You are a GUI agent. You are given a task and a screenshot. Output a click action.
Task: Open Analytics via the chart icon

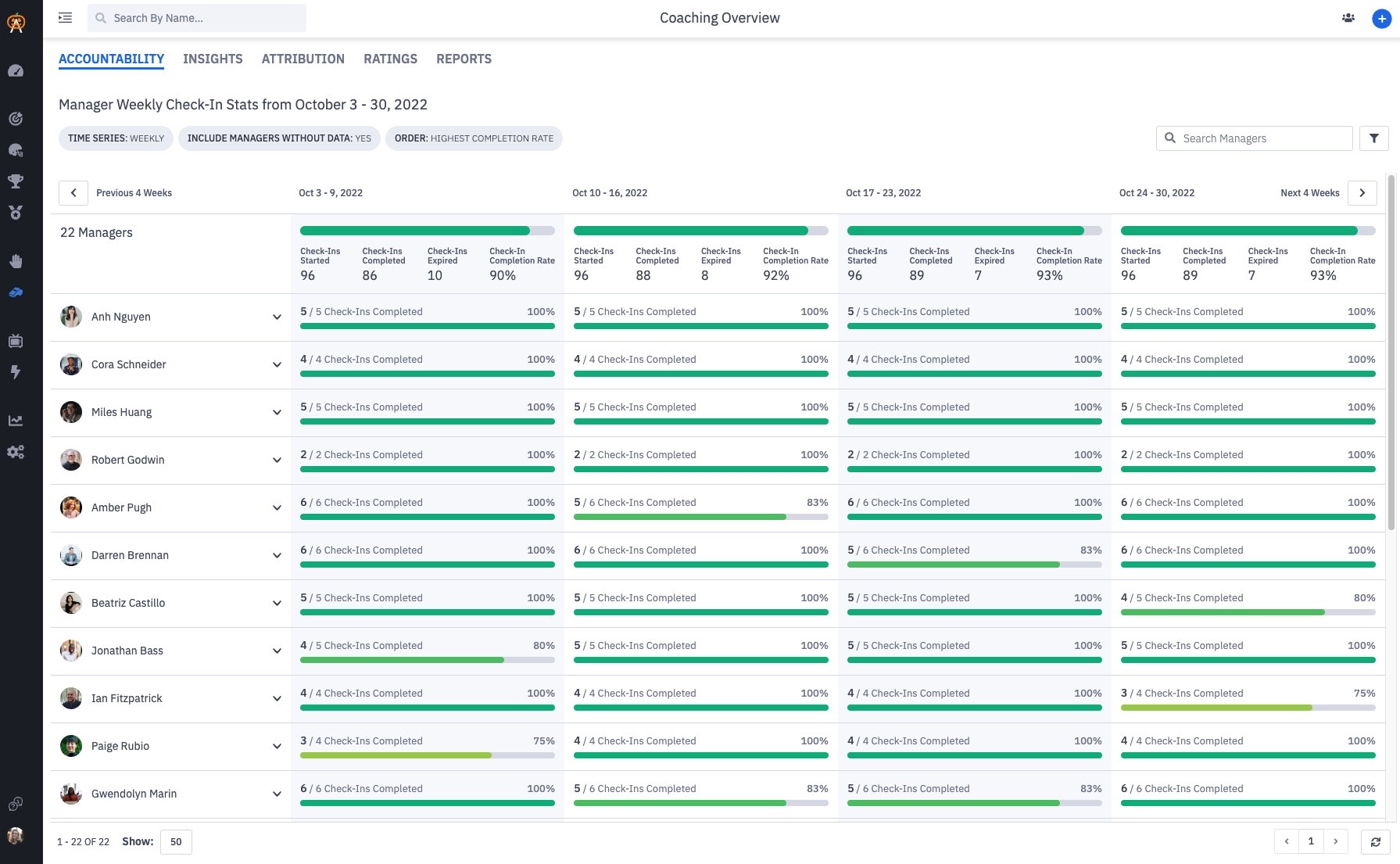[x=16, y=420]
